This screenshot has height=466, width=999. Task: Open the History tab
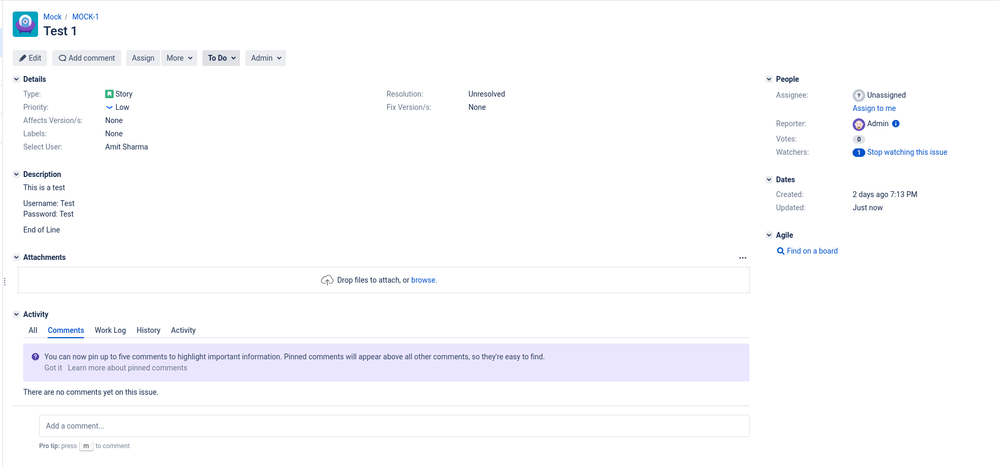pyautogui.click(x=148, y=330)
